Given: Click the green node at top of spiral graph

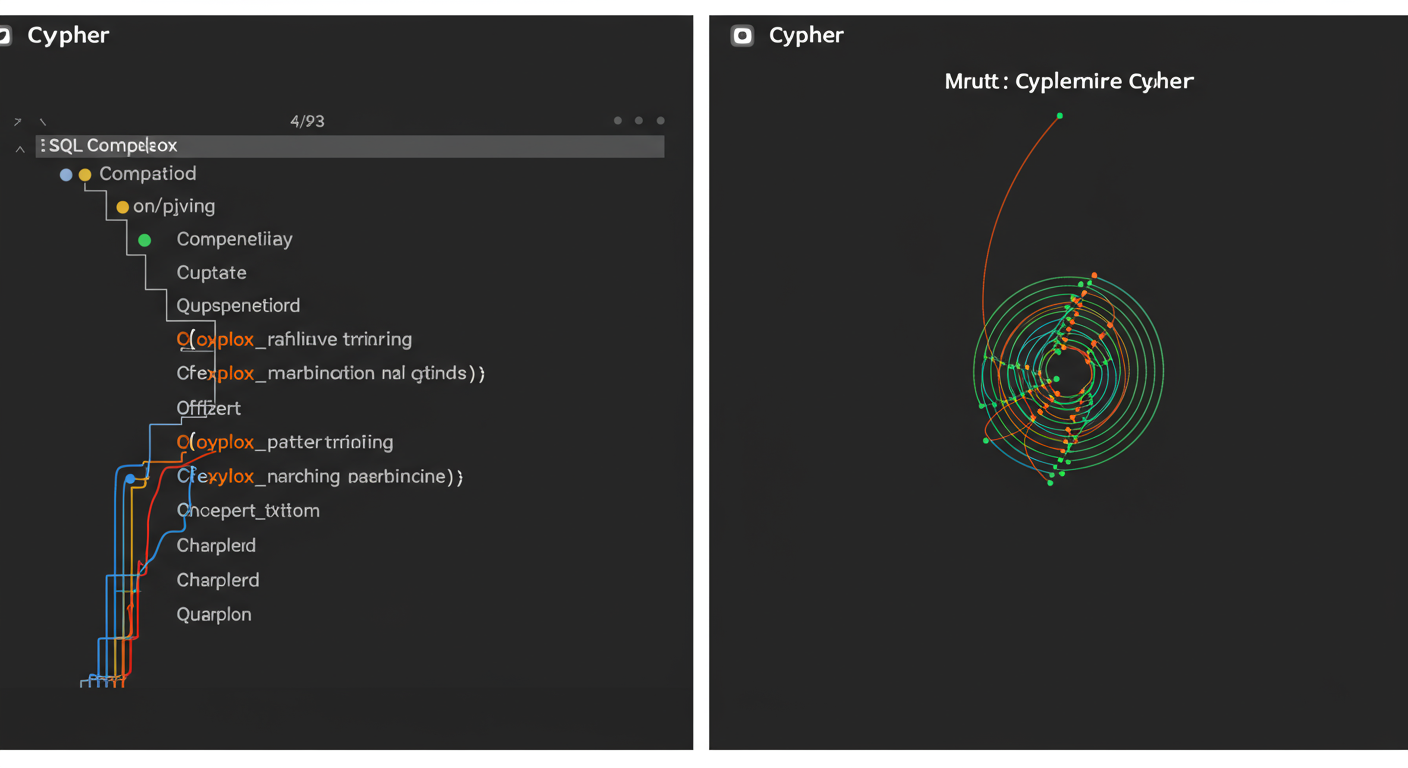Looking at the screenshot, I should (x=1060, y=116).
